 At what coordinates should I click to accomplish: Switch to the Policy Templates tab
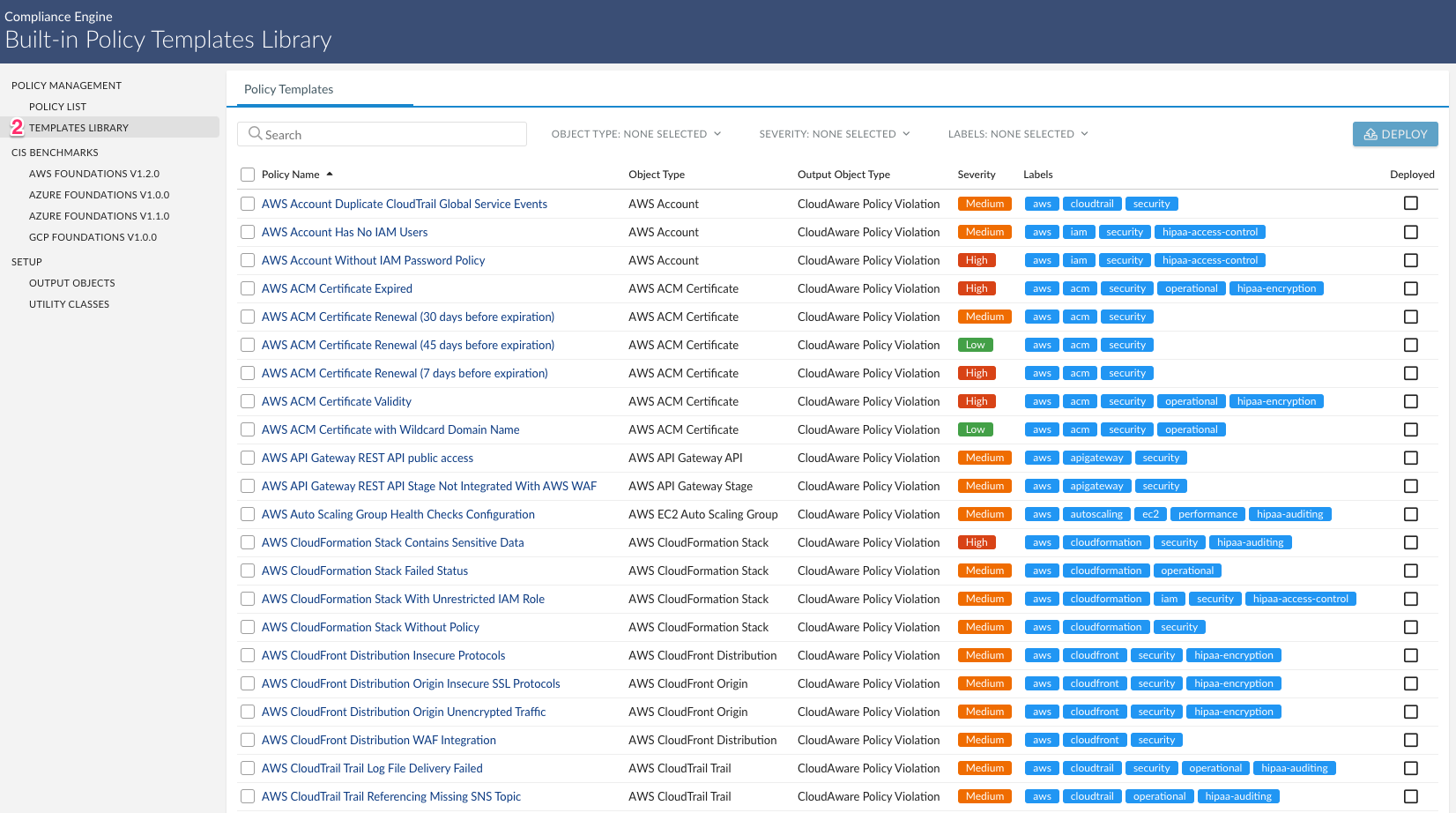pos(288,89)
